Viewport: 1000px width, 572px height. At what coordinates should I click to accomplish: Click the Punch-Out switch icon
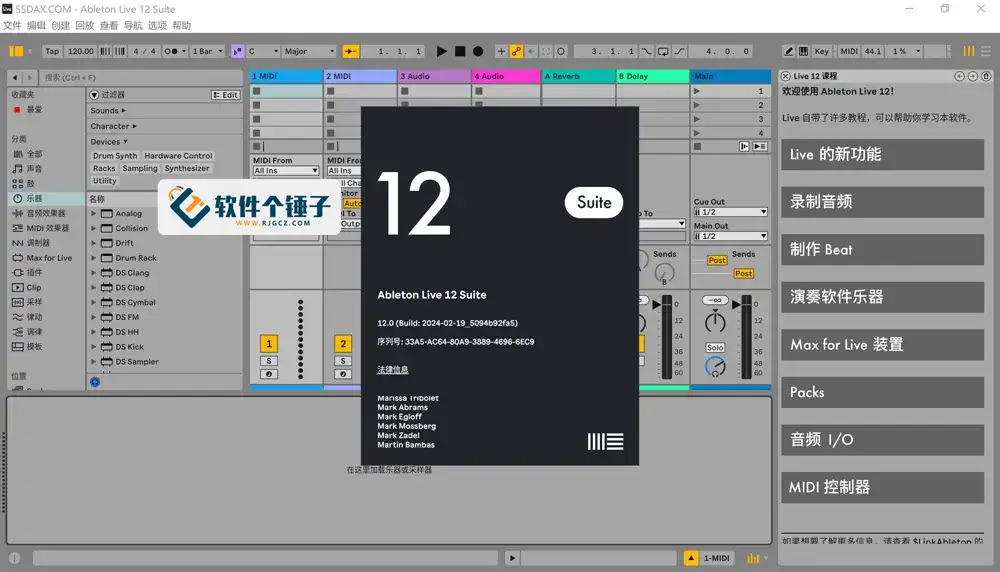click(679, 51)
